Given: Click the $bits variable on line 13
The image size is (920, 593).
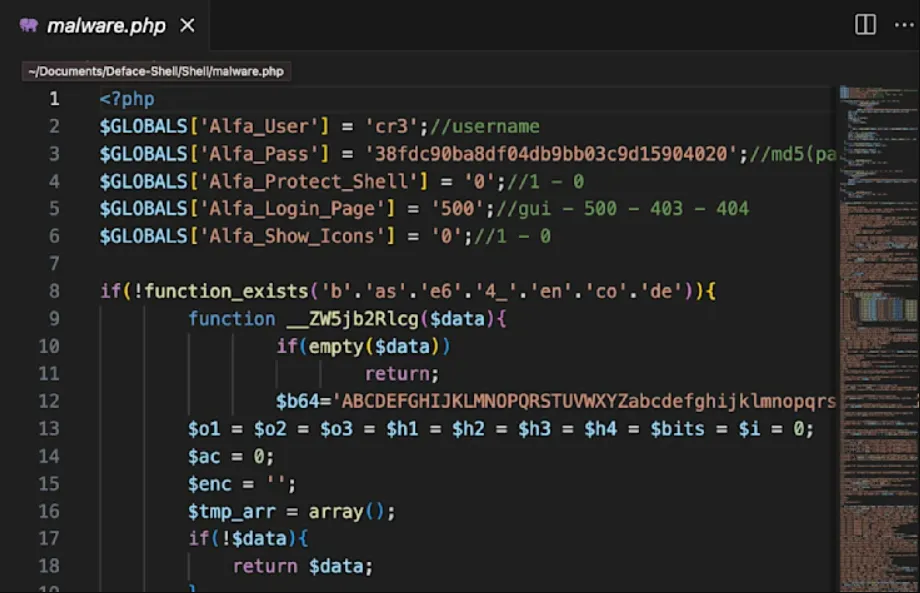Looking at the screenshot, I should (677, 428).
